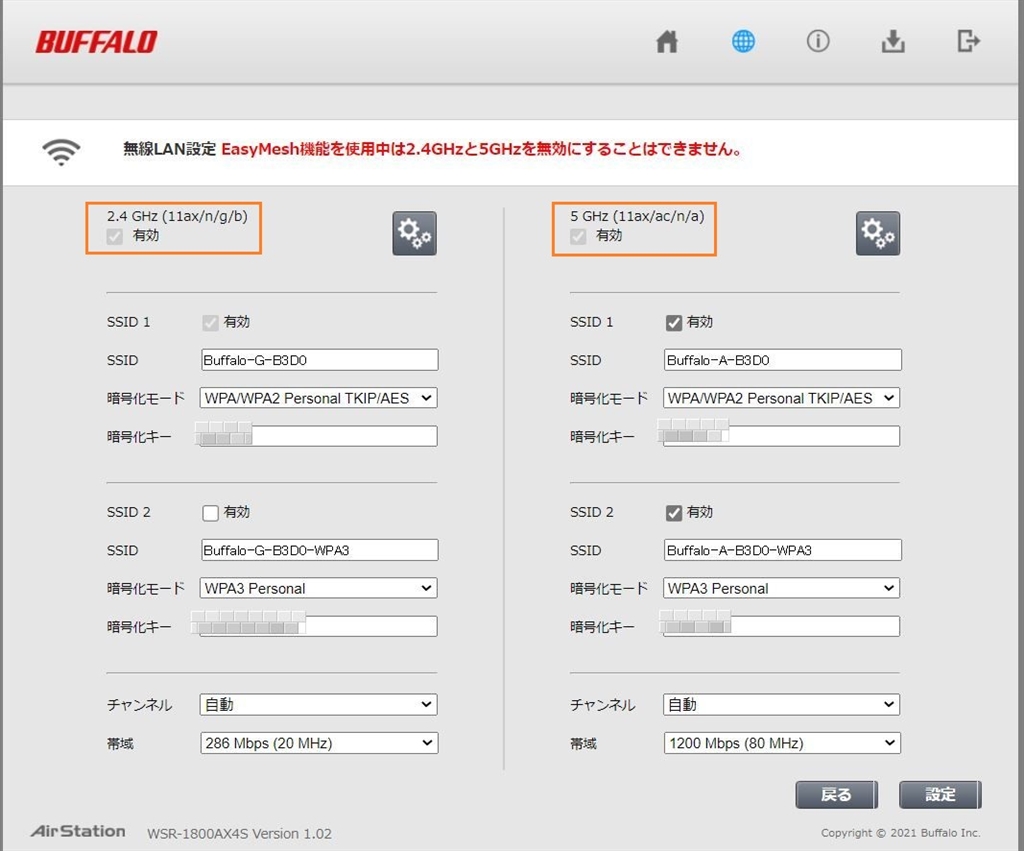This screenshot has height=851, width=1024.
Task: Click the 無線LAN設定 heading text
Action: pyautogui.click(x=170, y=149)
